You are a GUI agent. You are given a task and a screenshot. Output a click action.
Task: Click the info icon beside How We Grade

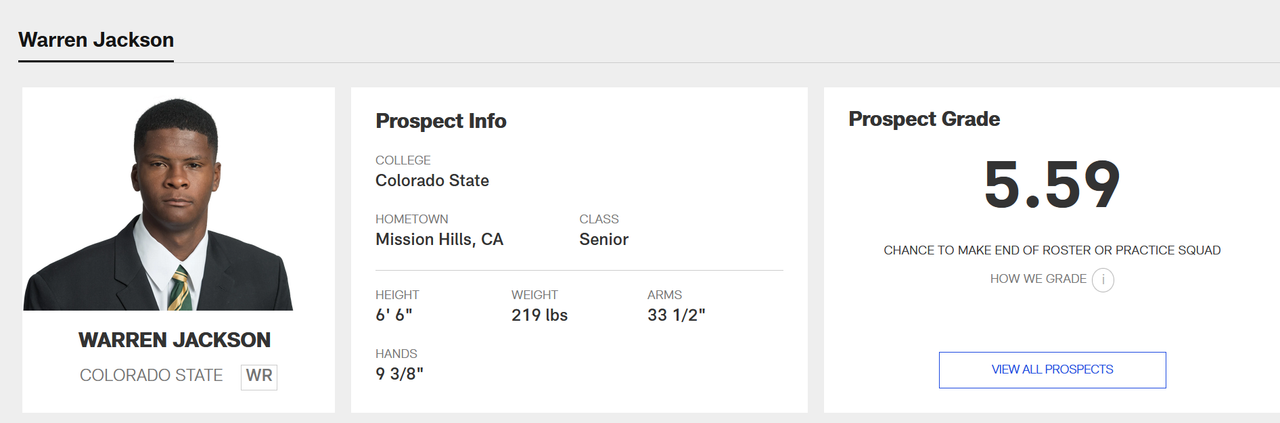pos(1103,280)
